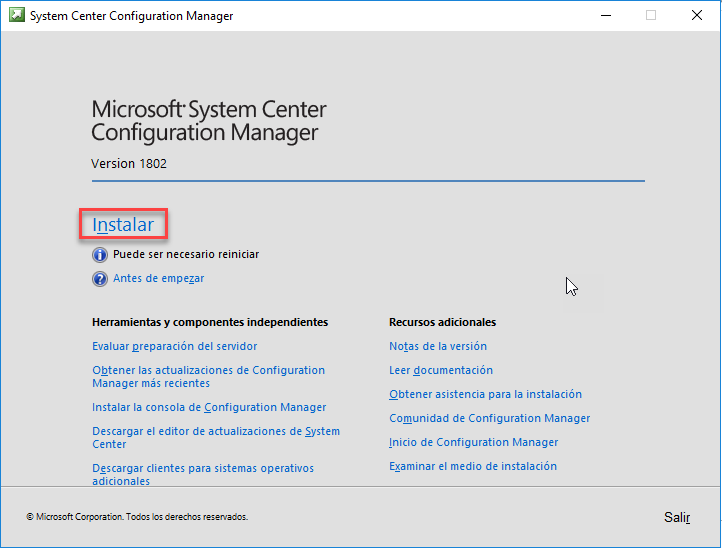Visit Comunidad de Configuration Manager link
Screen dimensions: 722x548
point(489,418)
